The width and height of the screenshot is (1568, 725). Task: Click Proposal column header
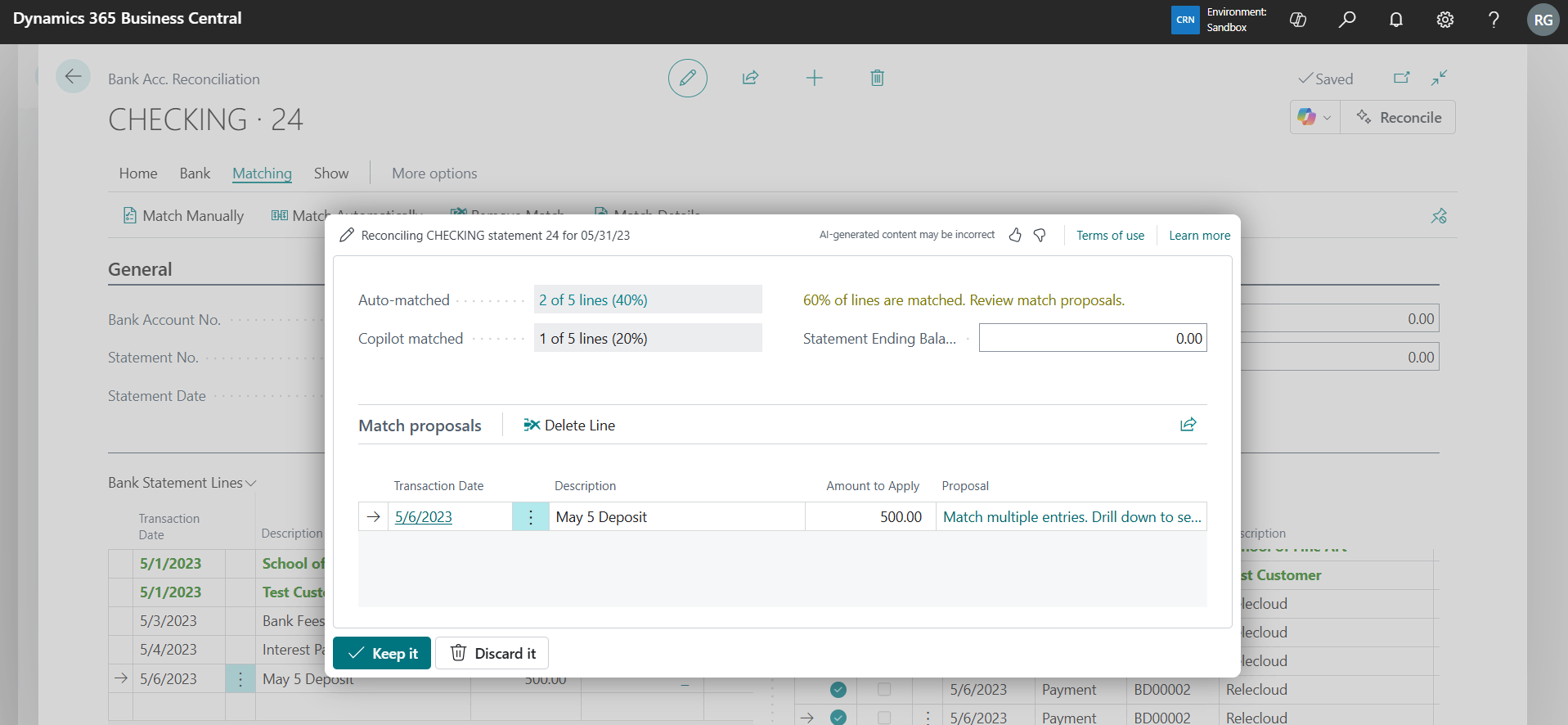pos(965,486)
